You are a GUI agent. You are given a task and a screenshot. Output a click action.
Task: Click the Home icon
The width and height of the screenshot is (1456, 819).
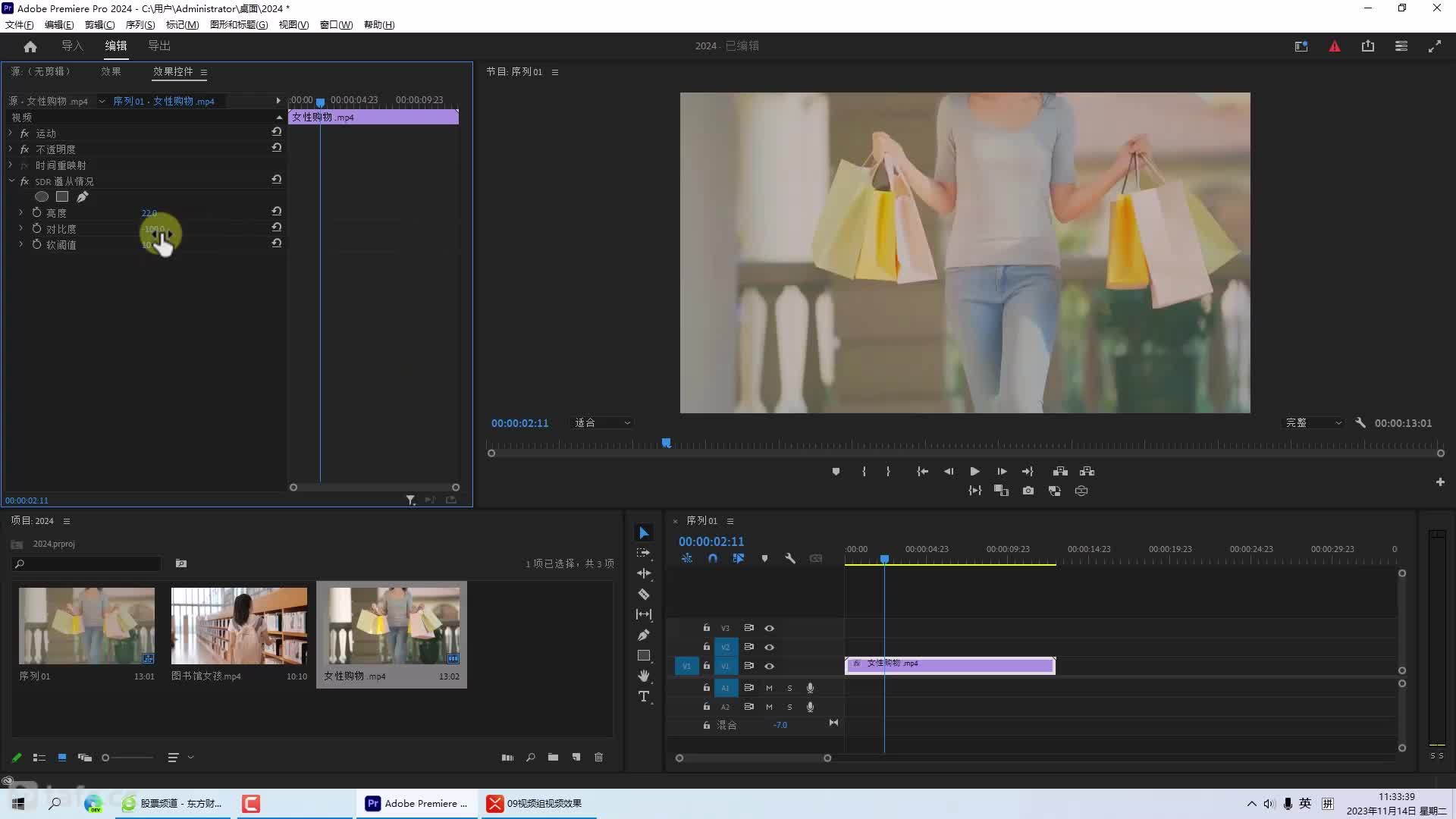click(30, 46)
